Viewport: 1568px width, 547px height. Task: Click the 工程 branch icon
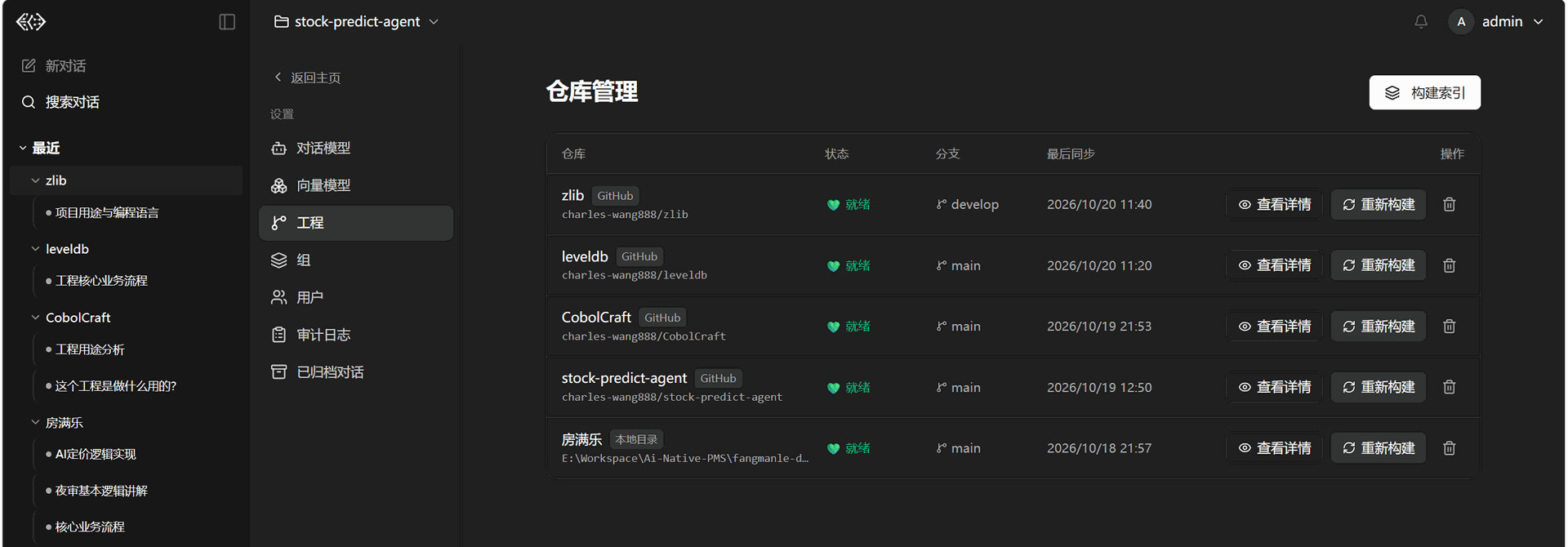[x=279, y=223]
